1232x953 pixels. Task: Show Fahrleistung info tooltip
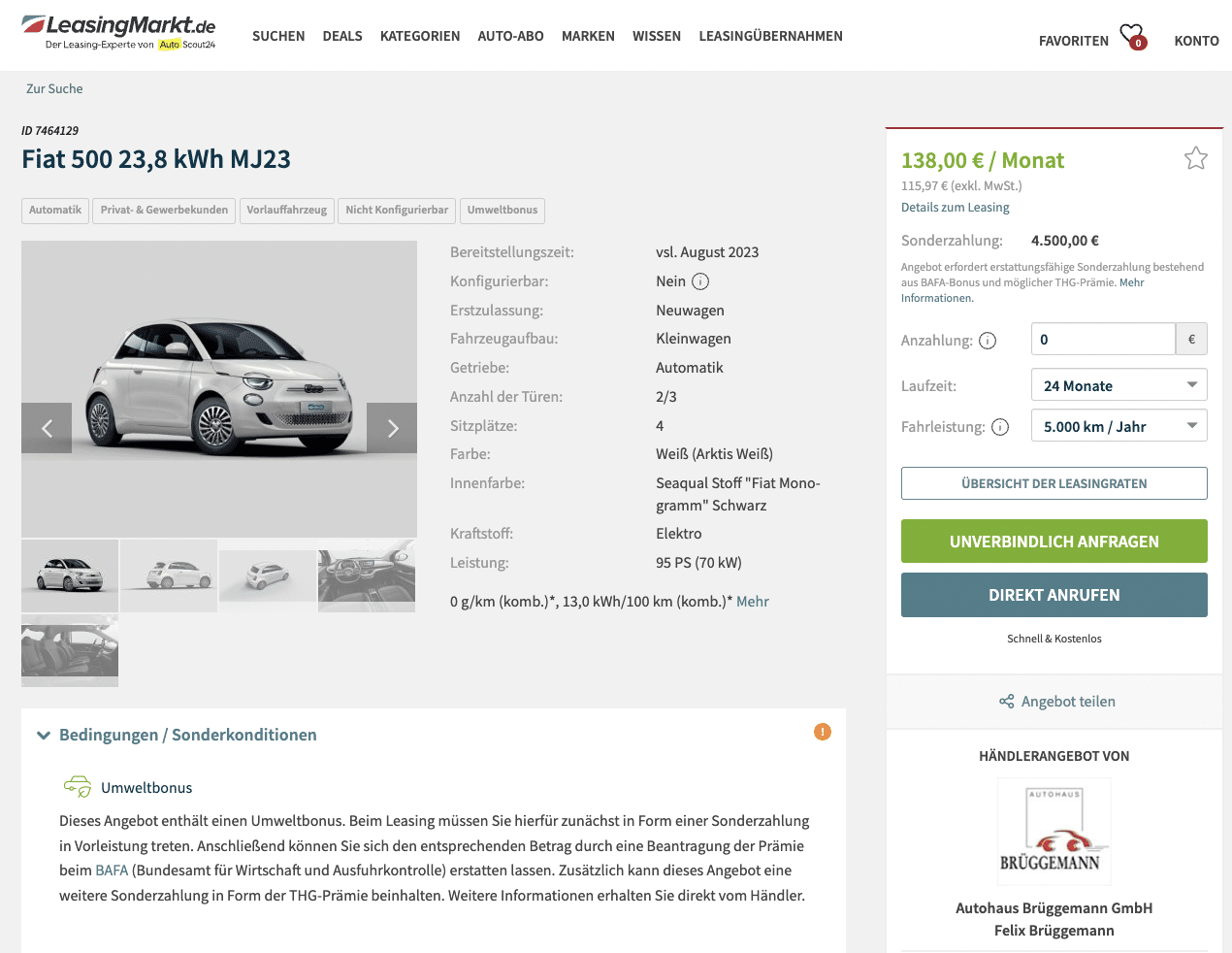pyautogui.click(x=1000, y=427)
